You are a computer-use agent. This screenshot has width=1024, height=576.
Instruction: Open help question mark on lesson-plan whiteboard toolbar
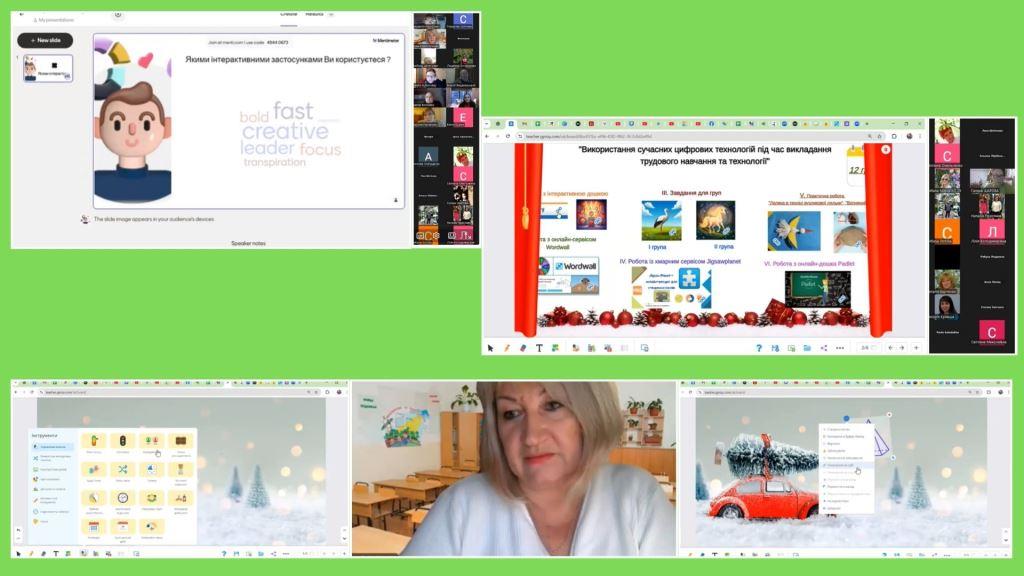(x=759, y=348)
